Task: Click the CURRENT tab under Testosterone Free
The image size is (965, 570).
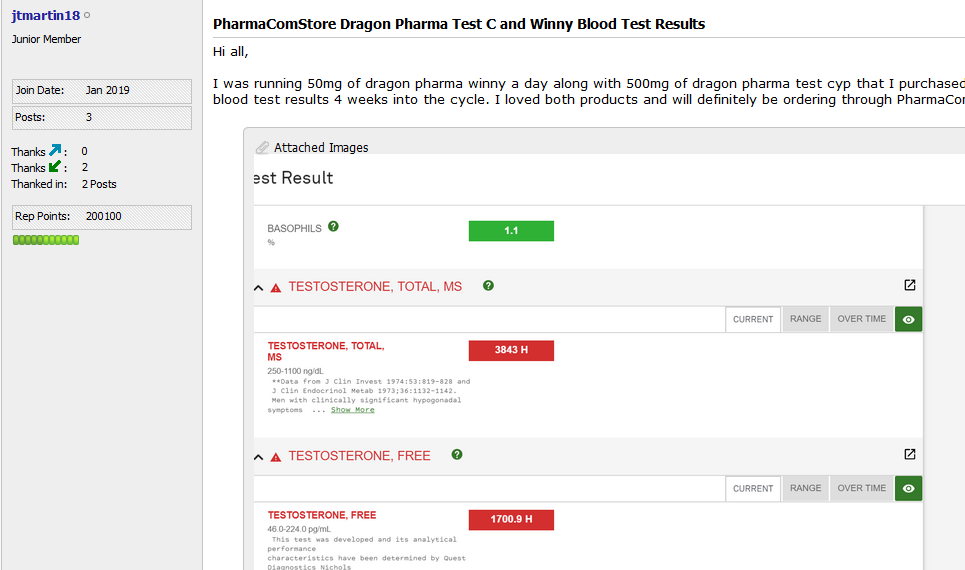Action: 752,488
